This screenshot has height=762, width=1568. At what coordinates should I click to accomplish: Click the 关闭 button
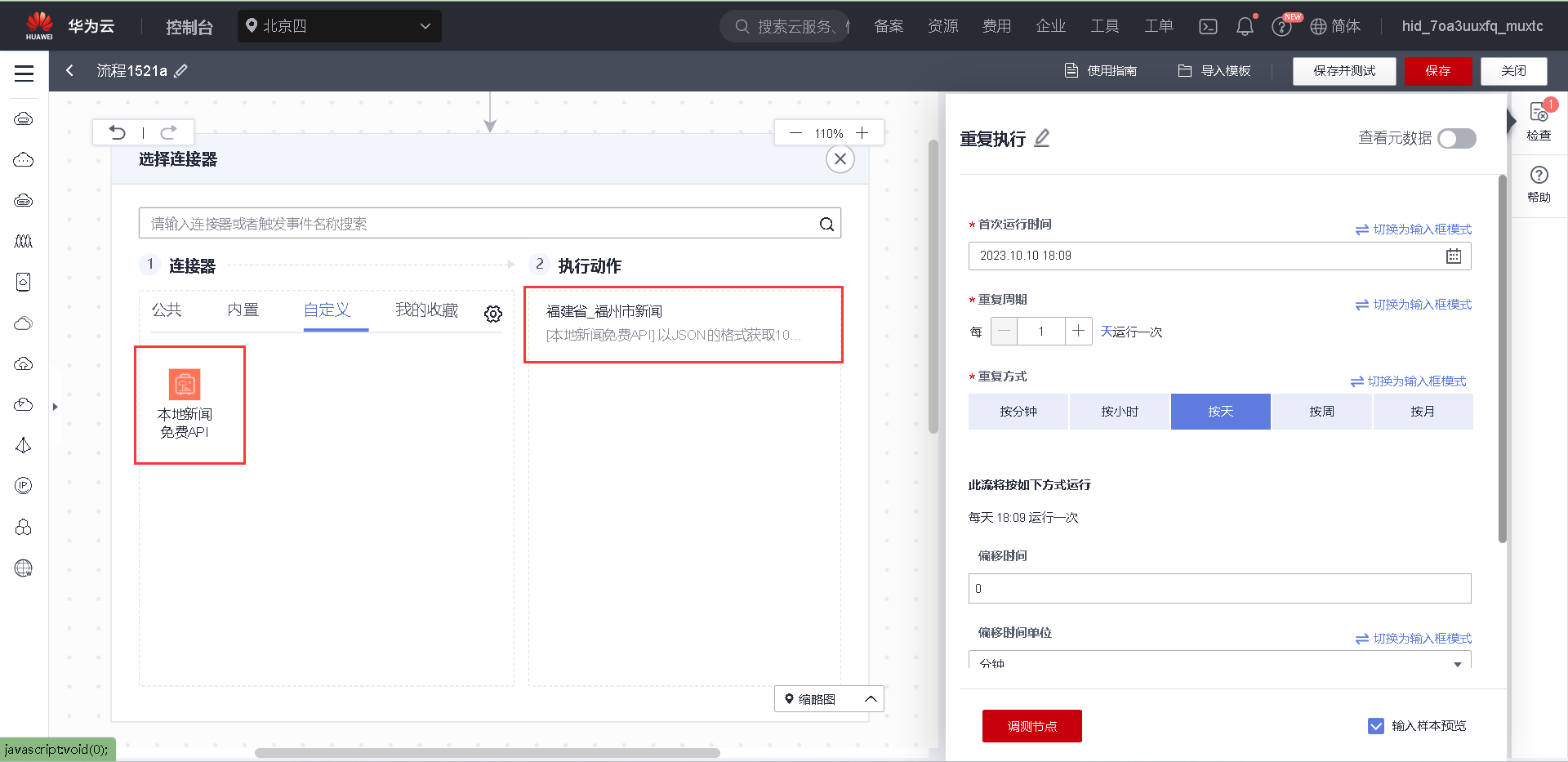click(1514, 71)
